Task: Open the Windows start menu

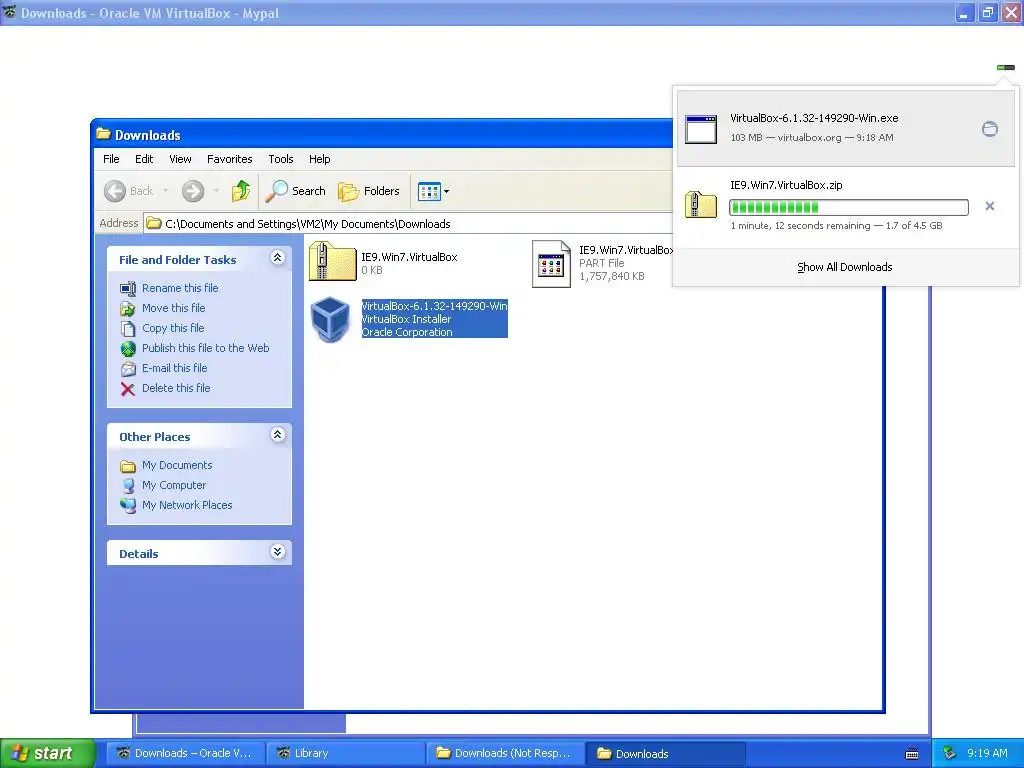Action: (47, 753)
